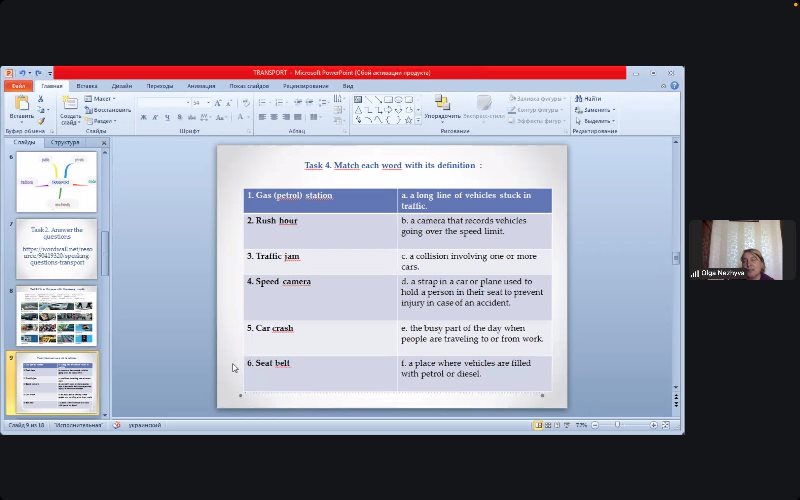Decrease font size with the small A icon
Image resolution: width=800 pixels, height=500 pixels.
[229, 103]
